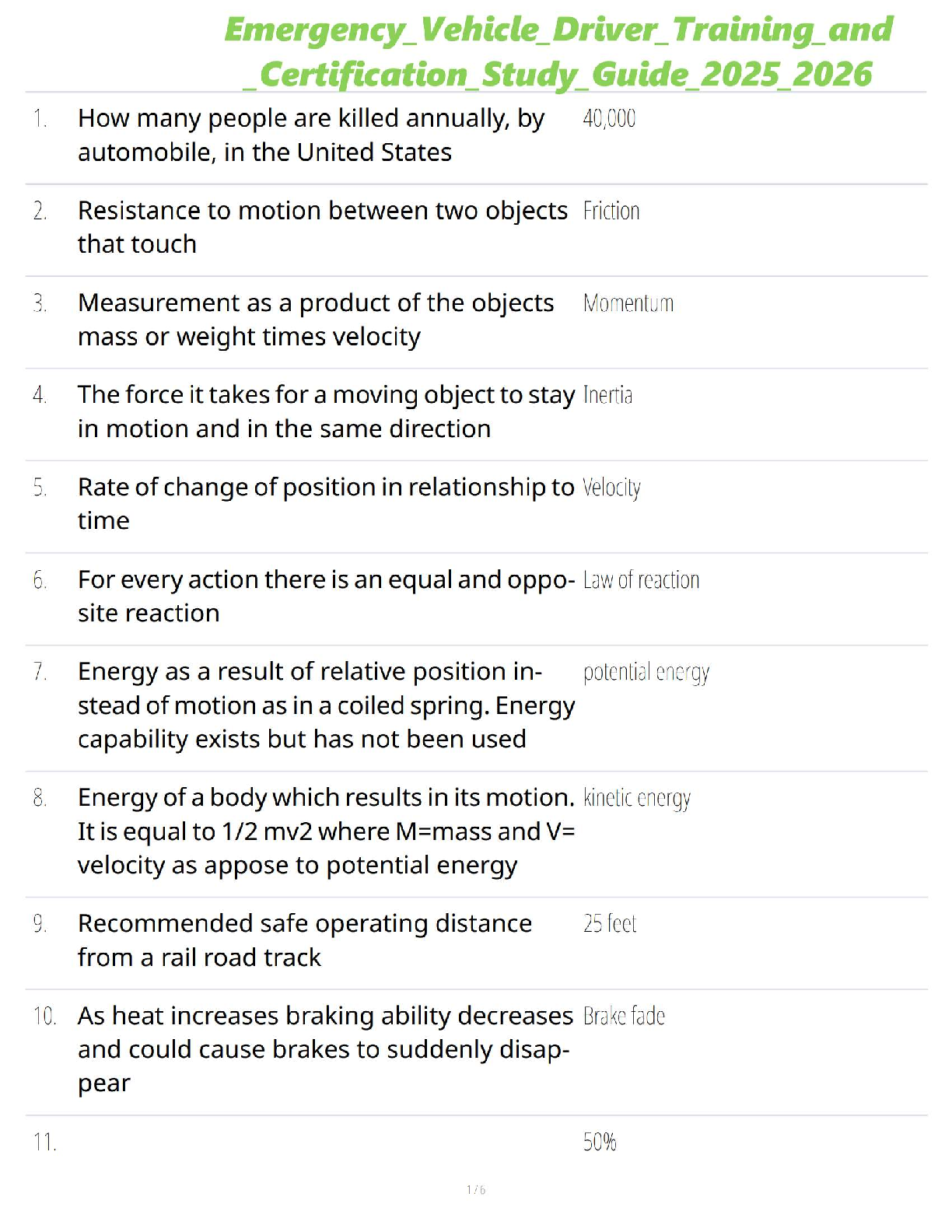Click the railroad track safe distance question
This screenshot has width=952, height=1232.
(x=305, y=940)
